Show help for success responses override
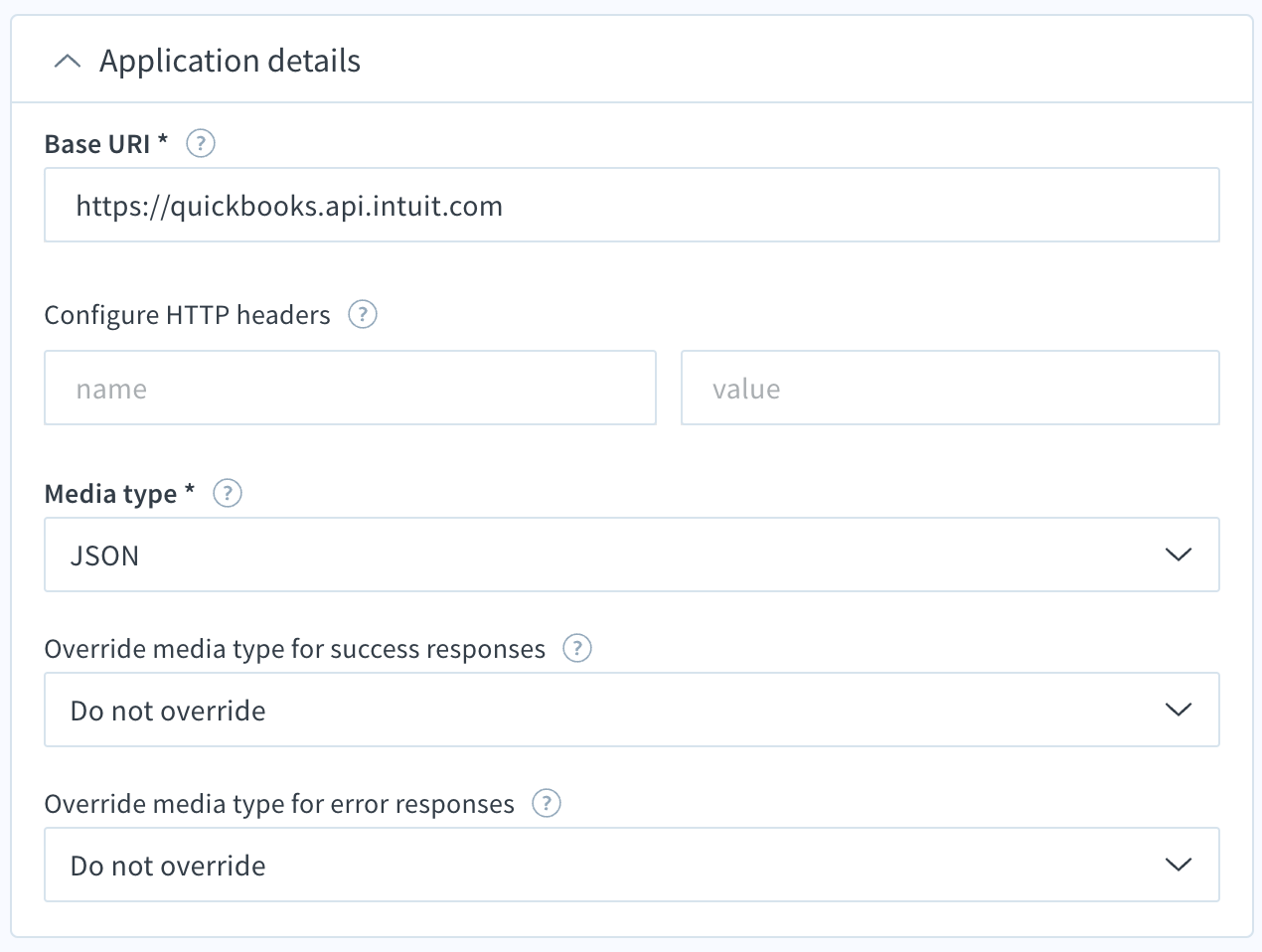This screenshot has width=1262, height=952. click(x=577, y=649)
